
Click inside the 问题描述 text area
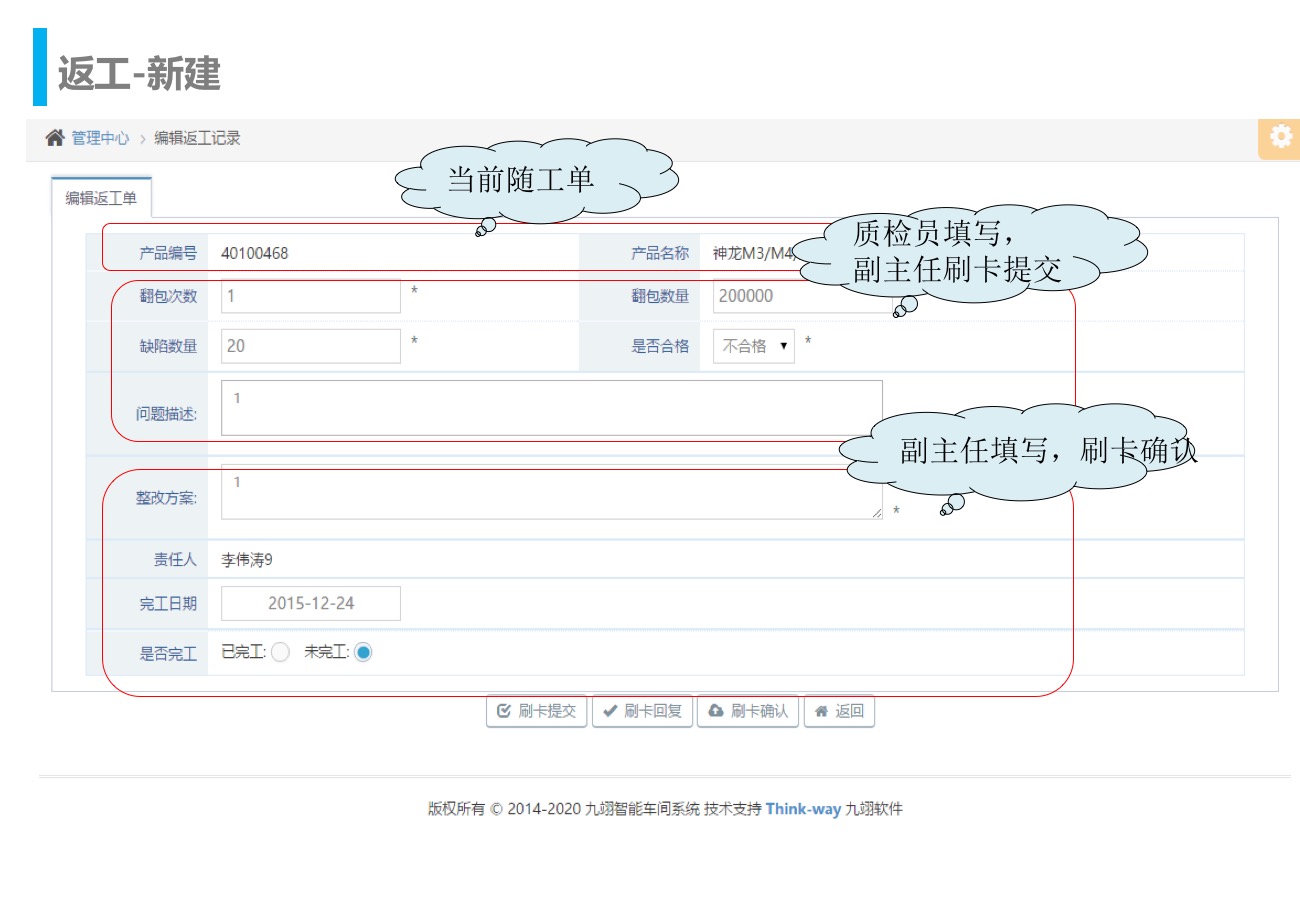point(550,408)
